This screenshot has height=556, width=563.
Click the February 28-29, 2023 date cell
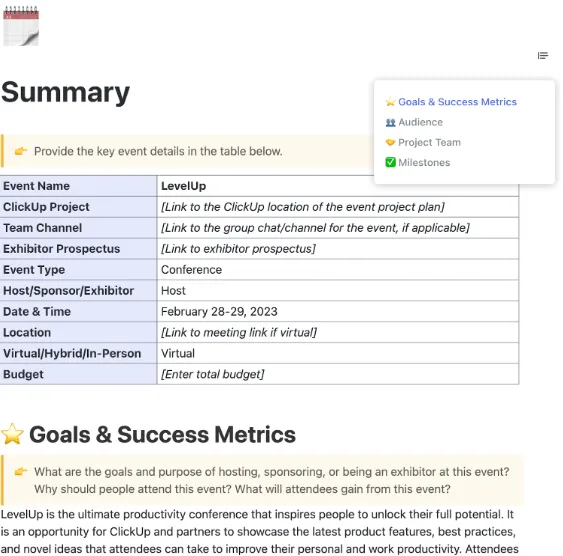(338, 311)
